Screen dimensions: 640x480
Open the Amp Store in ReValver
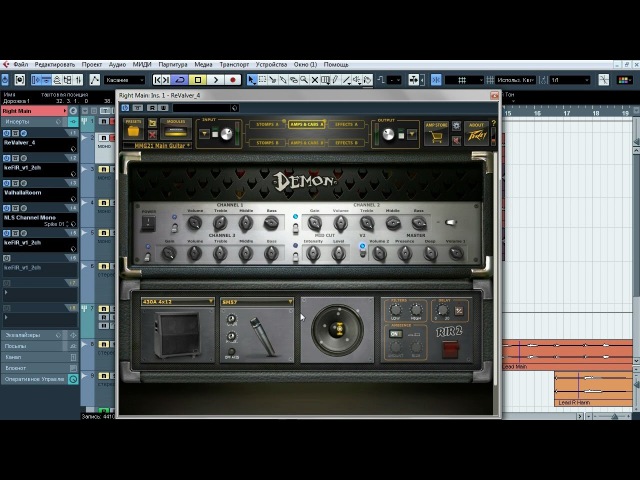click(x=436, y=131)
